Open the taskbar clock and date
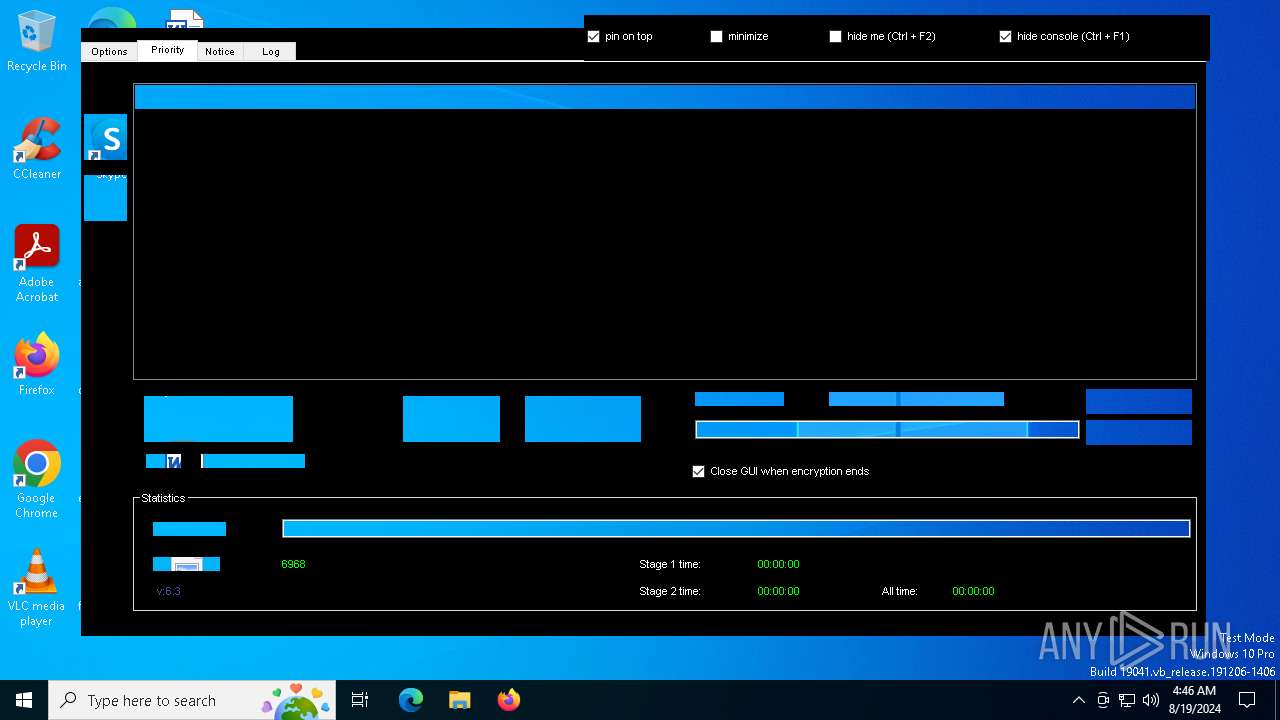The image size is (1280, 720). click(1194, 700)
